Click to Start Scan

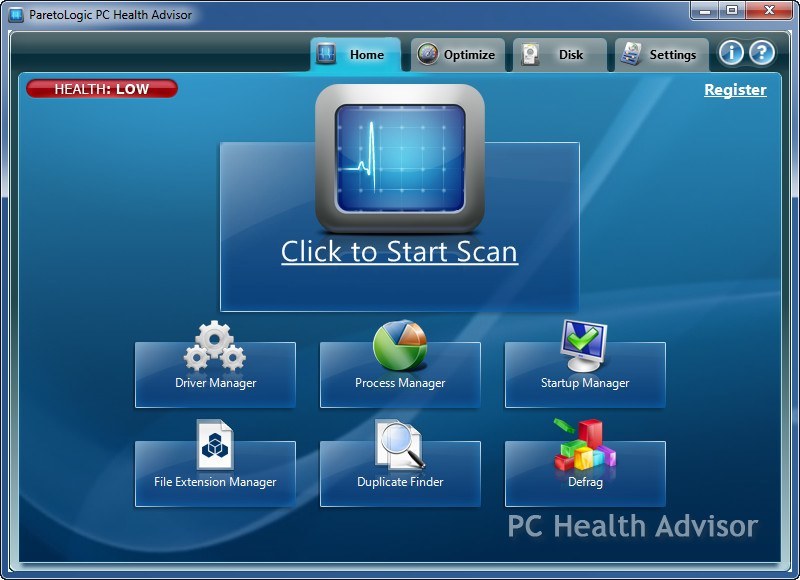point(399,251)
